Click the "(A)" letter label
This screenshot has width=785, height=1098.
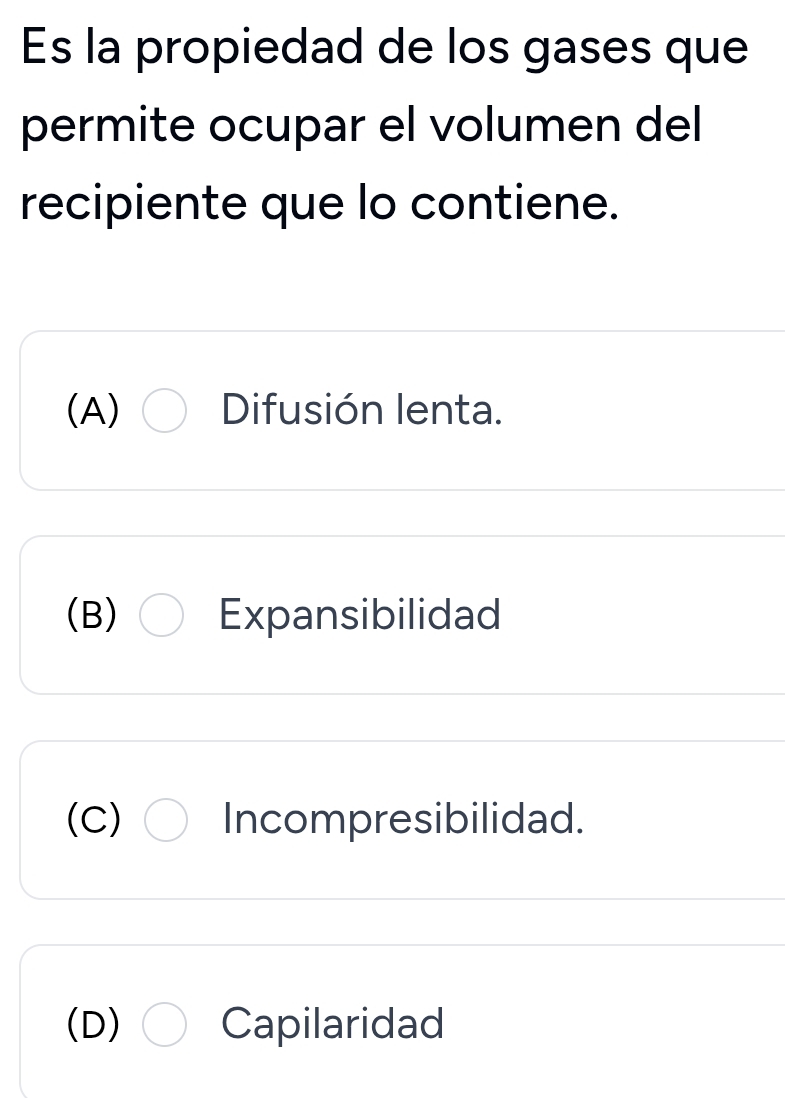click(93, 410)
